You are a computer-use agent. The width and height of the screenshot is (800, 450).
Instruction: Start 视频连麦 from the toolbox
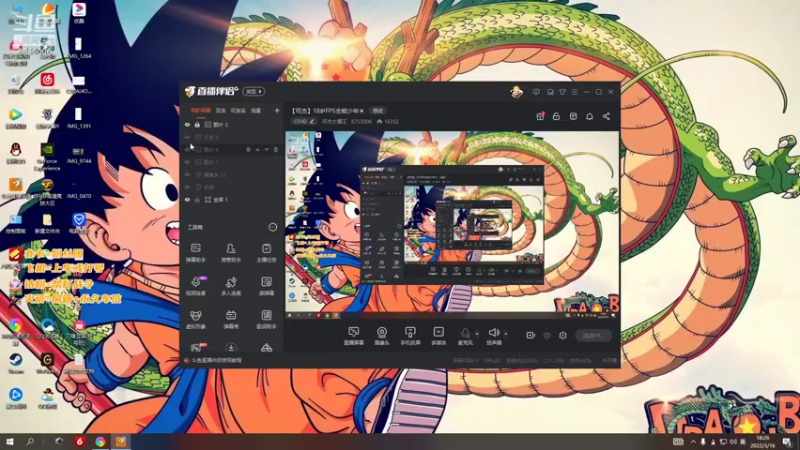coord(195,286)
